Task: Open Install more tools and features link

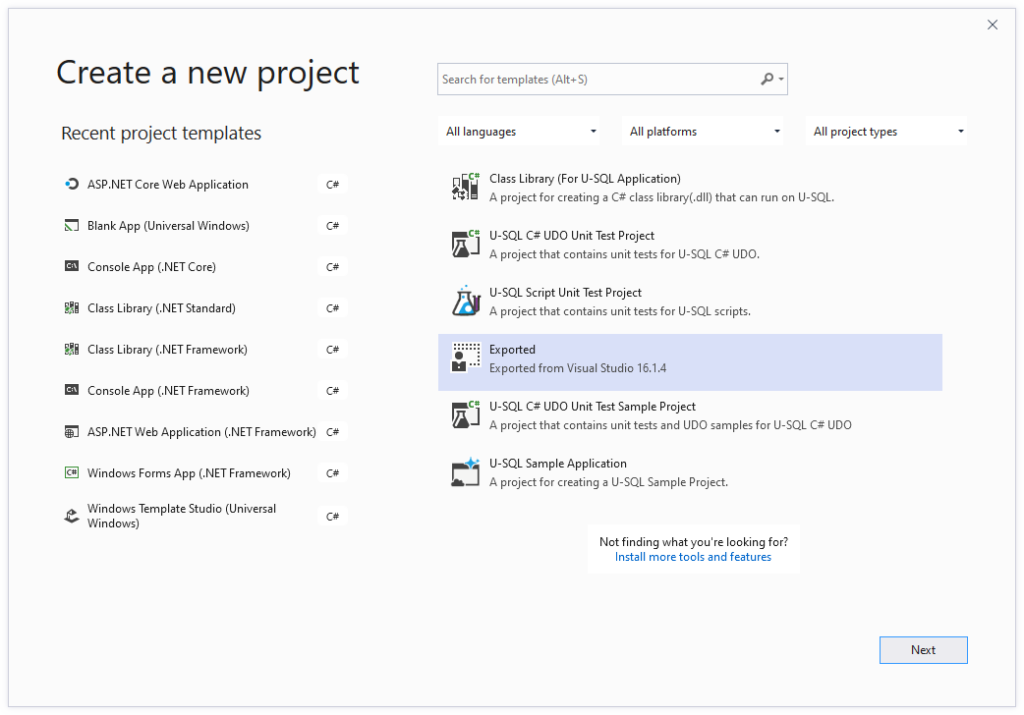Action: (x=693, y=557)
